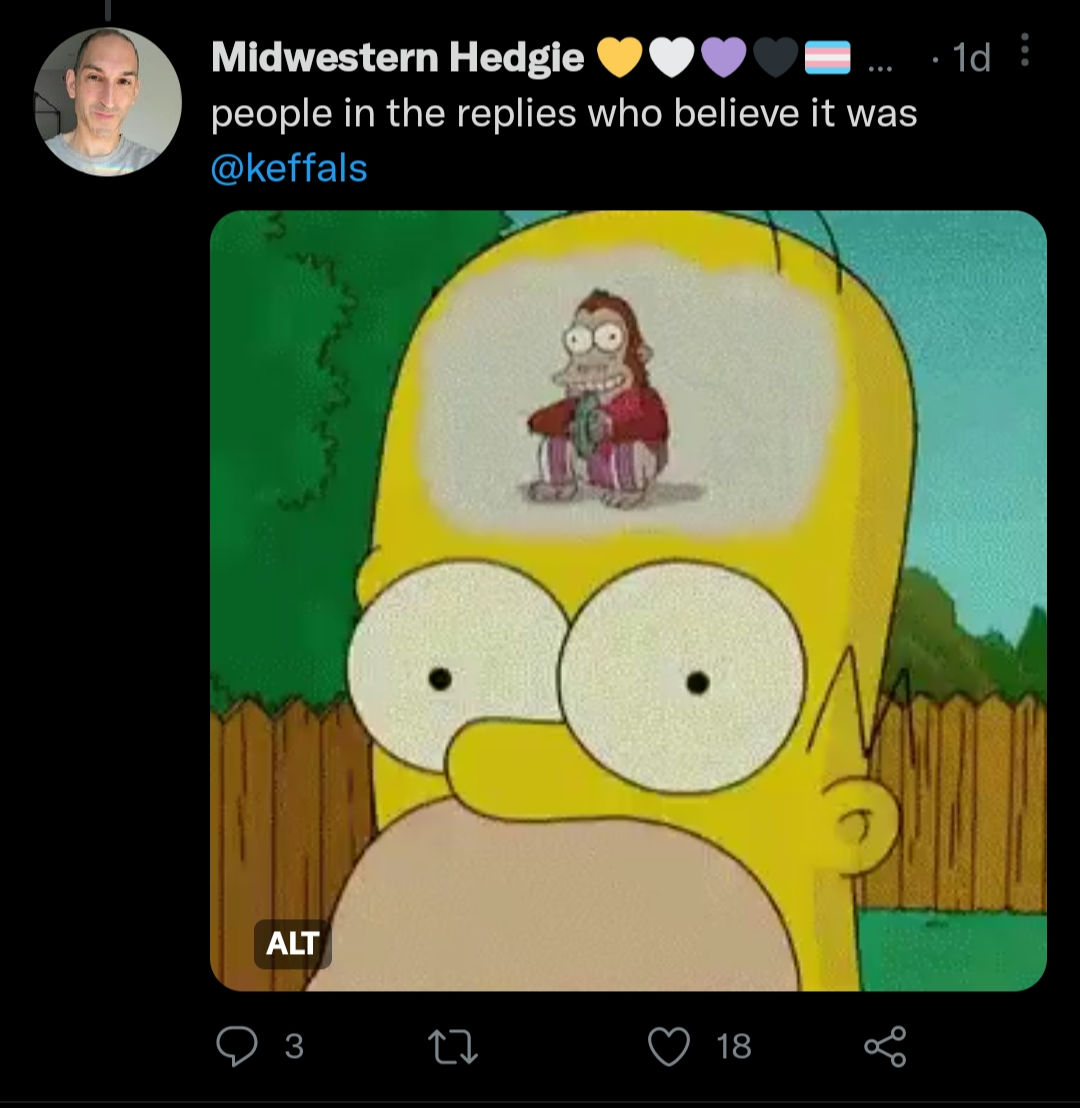Open the @keffals mention link
Viewport: 1080px width, 1108px height.
(289, 168)
